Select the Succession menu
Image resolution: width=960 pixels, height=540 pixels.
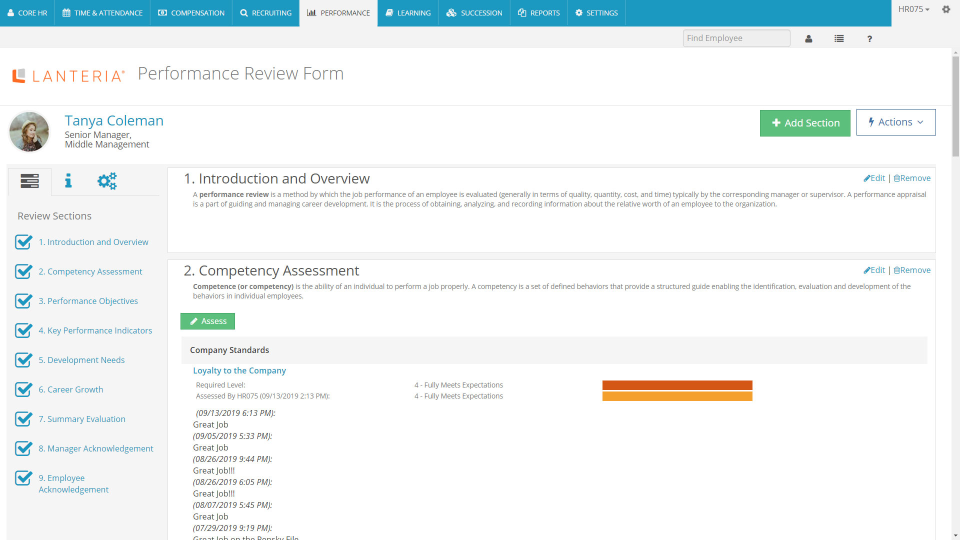tap(474, 13)
